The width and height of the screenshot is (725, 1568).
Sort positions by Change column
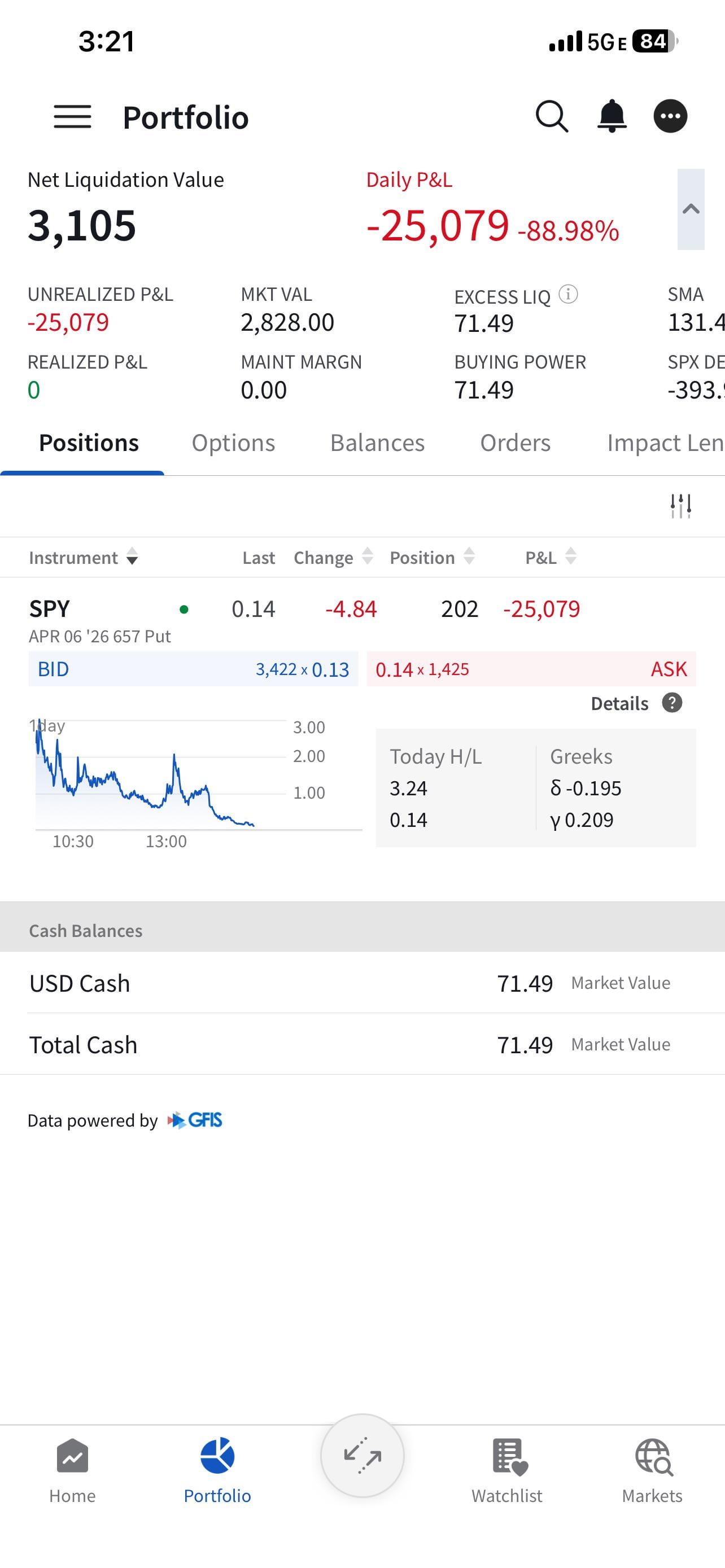click(333, 558)
